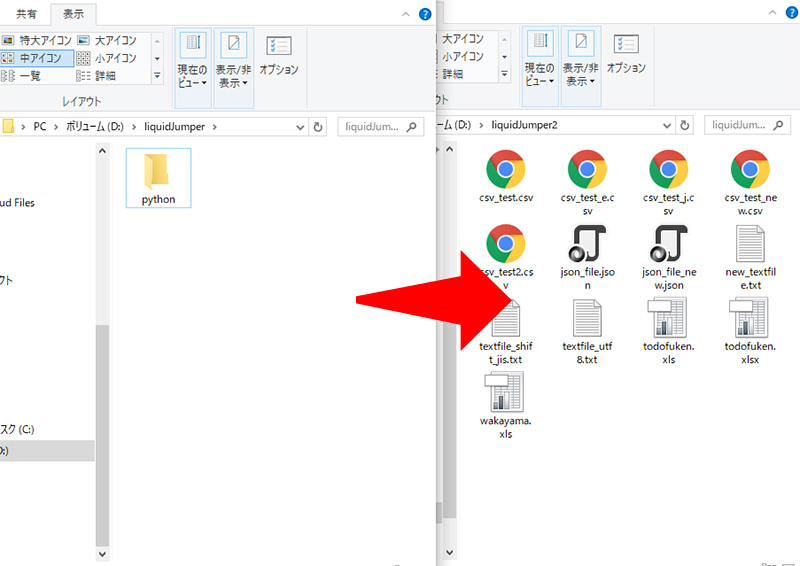This screenshot has height=566, width=800.
Task: Switch to 表示 ribbon tab
Action: (x=73, y=14)
